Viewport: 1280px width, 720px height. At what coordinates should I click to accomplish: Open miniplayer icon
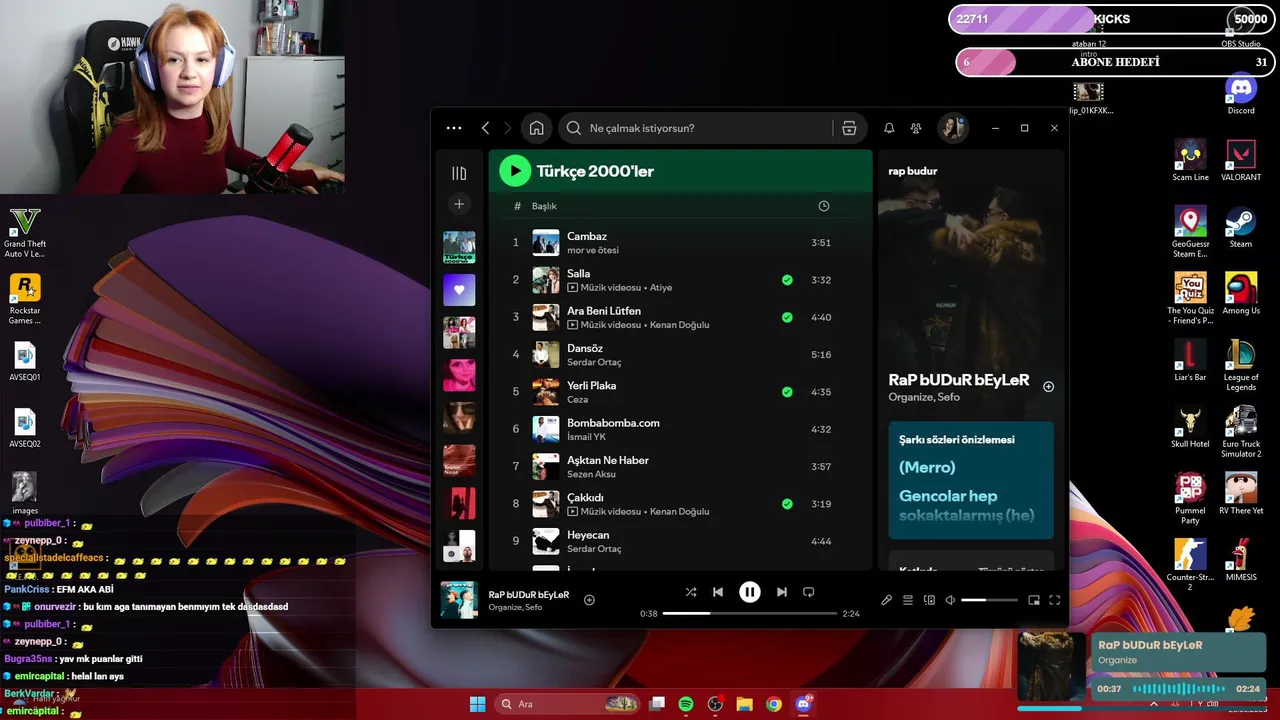tap(1034, 600)
